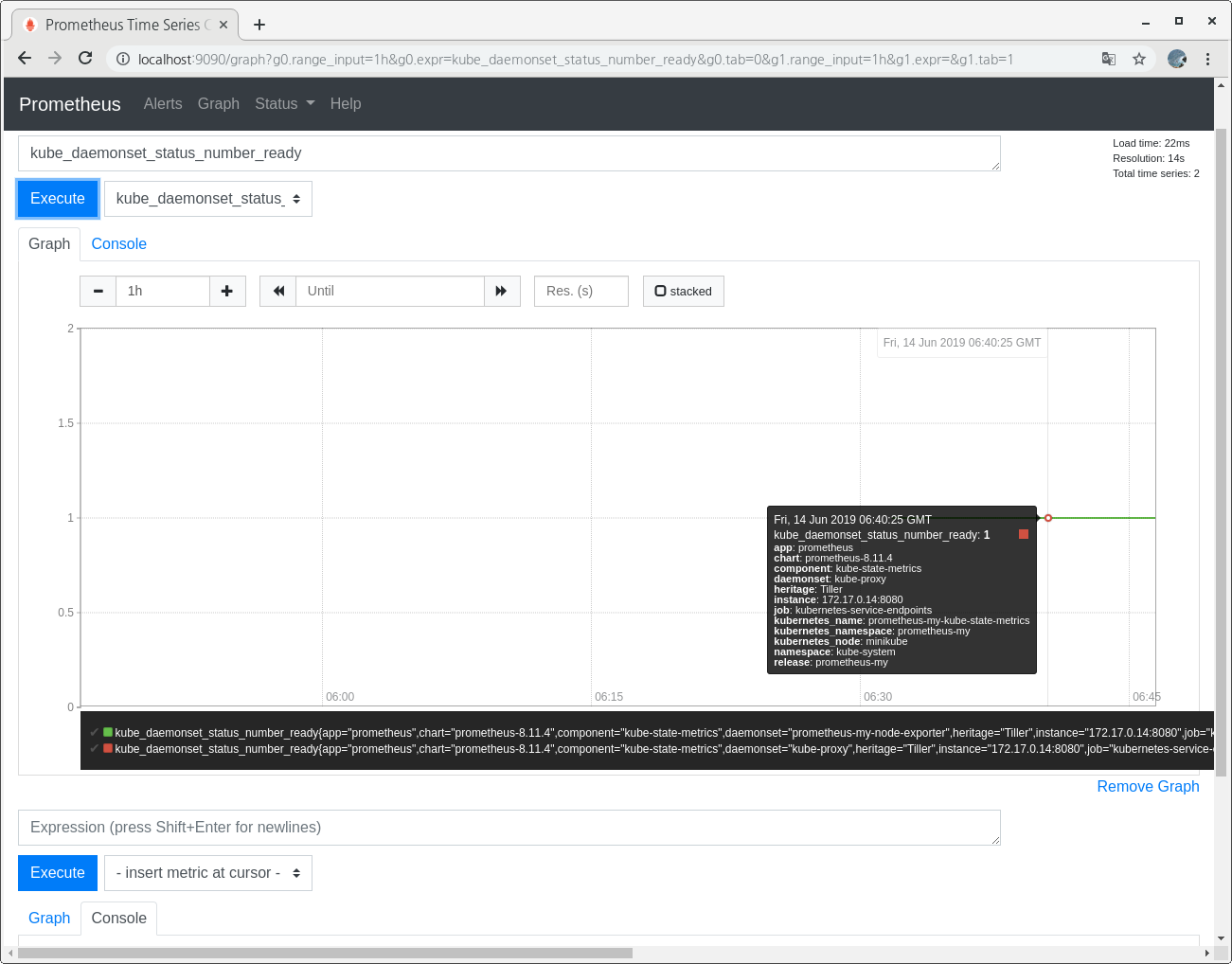
Task: Switch to the first panel's Console tab
Action: pos(119,244)
